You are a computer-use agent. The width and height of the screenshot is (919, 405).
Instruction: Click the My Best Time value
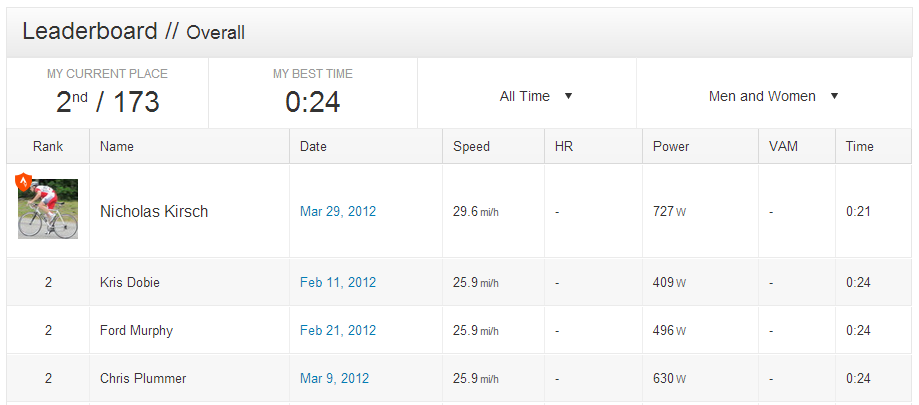coord(312,102)
